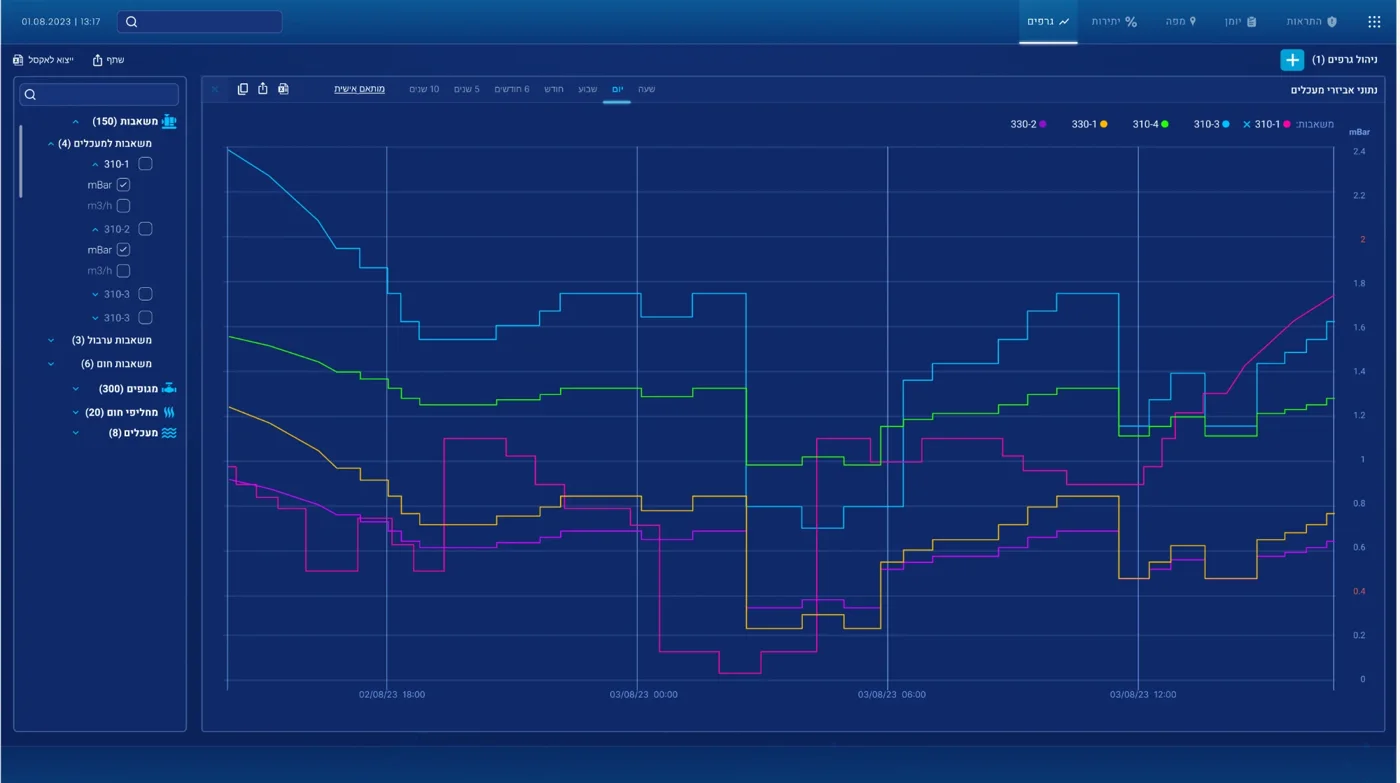1400x783 pixels.
Task: Click the 330-2 purple legend dot
Action: click(x=1043, y=125)
